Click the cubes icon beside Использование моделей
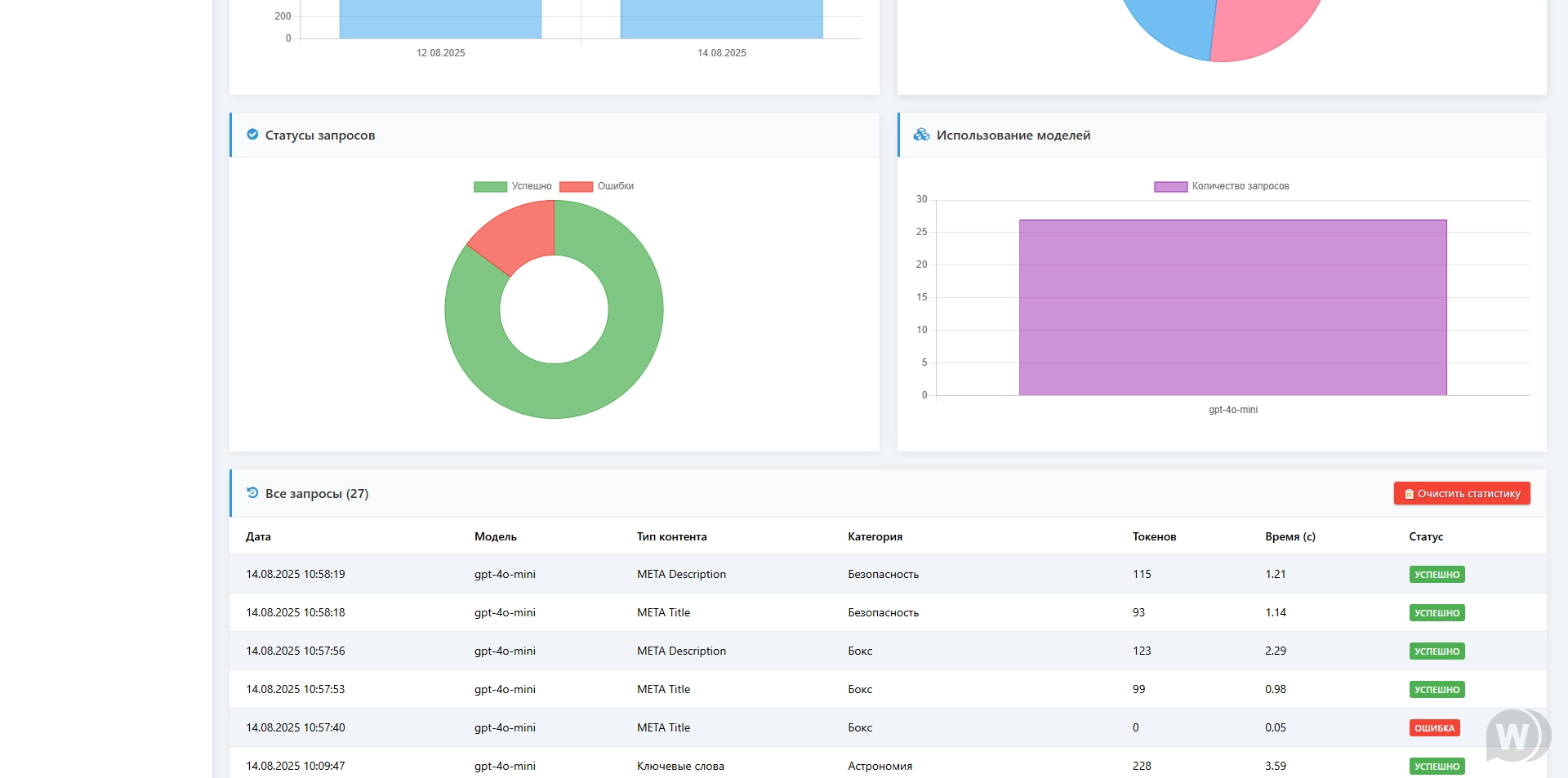Screen dimensions: 1568x778 [921, 135]
